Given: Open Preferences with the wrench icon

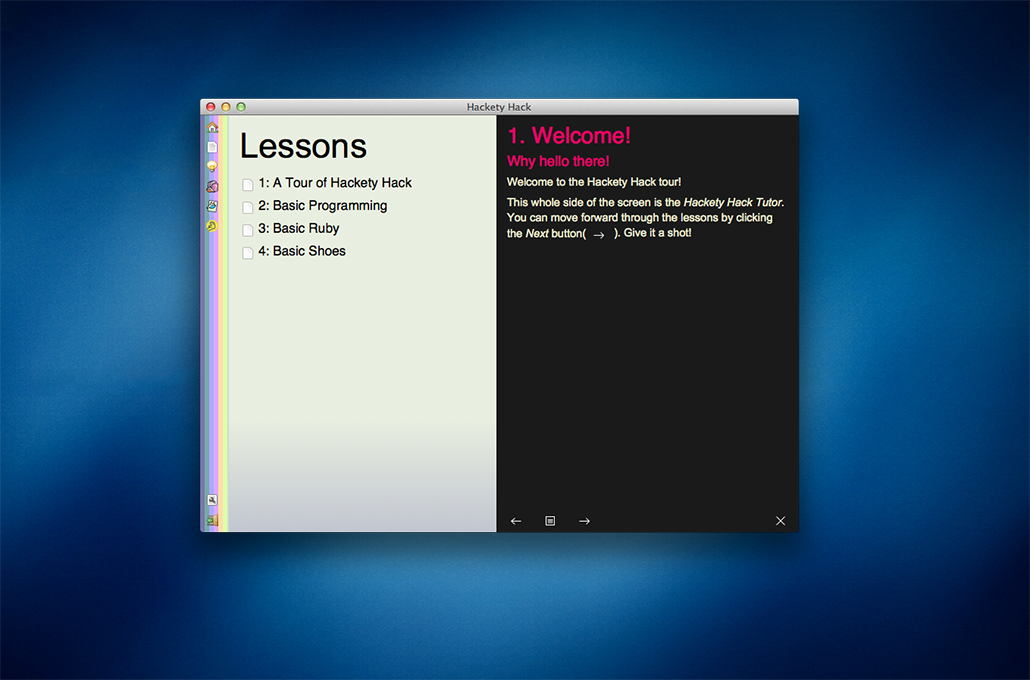Looking at the screenshot, I should click(x=212, y=500).
